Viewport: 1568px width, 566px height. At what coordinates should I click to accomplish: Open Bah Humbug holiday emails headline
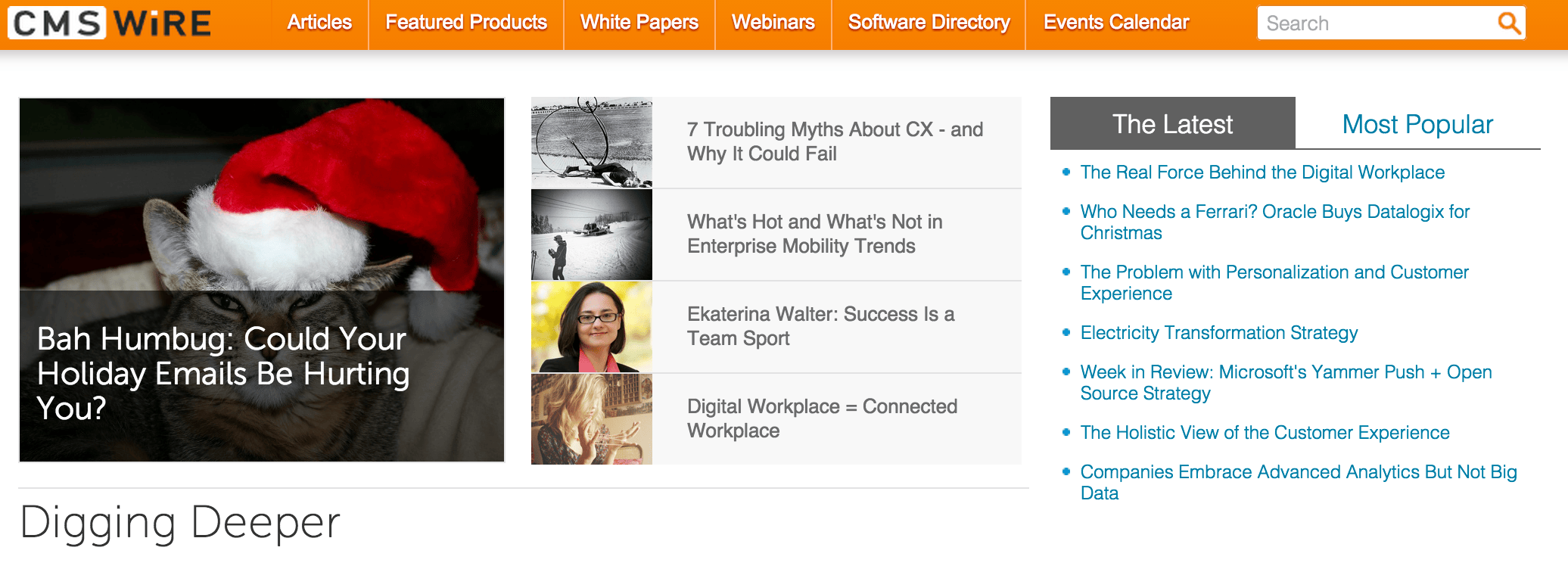[x=223, y=373]
